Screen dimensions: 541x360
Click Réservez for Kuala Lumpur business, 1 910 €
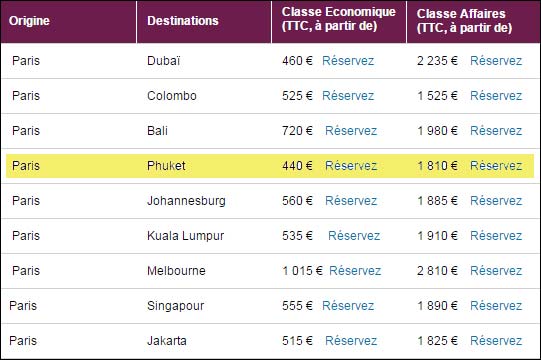coord(496,236)
